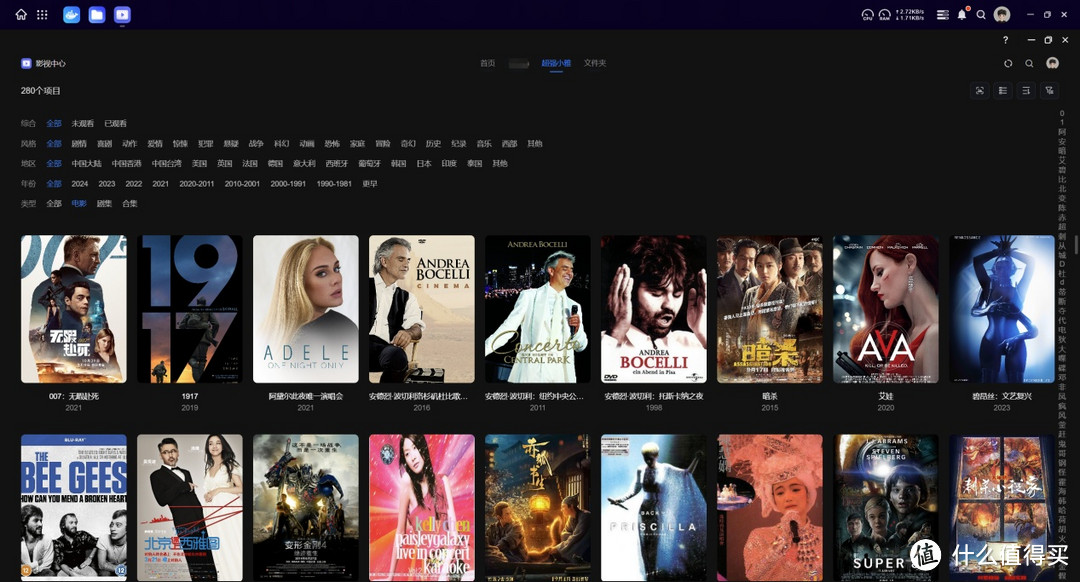Open the 1917 movie poster

pos(190,309)
